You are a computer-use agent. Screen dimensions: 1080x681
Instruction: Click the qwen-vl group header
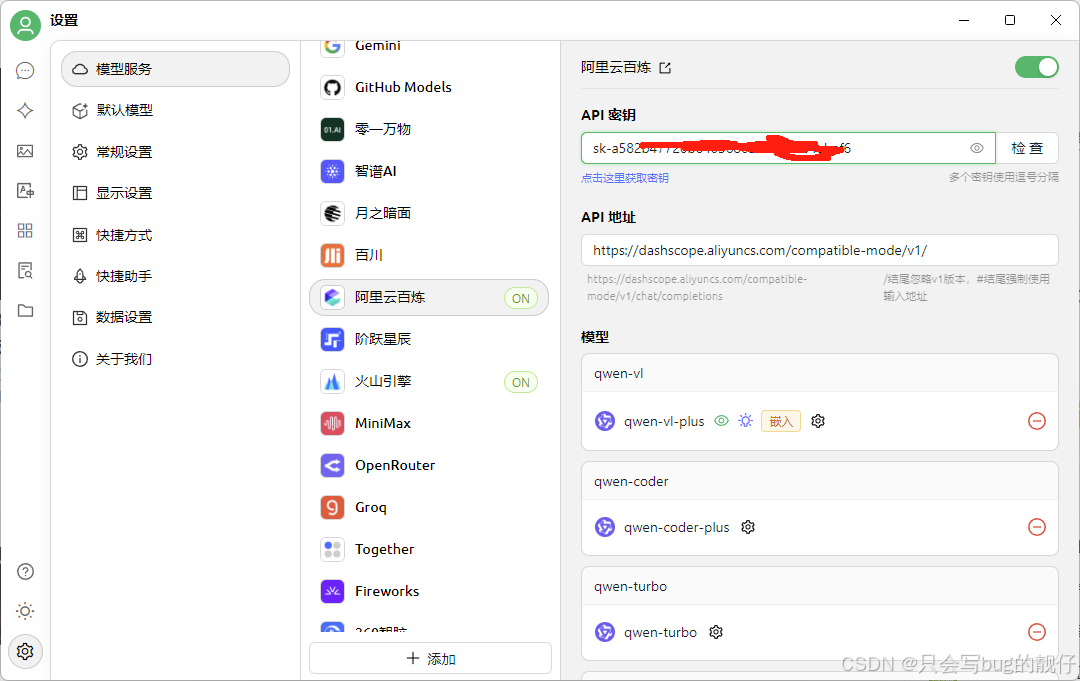820,373
